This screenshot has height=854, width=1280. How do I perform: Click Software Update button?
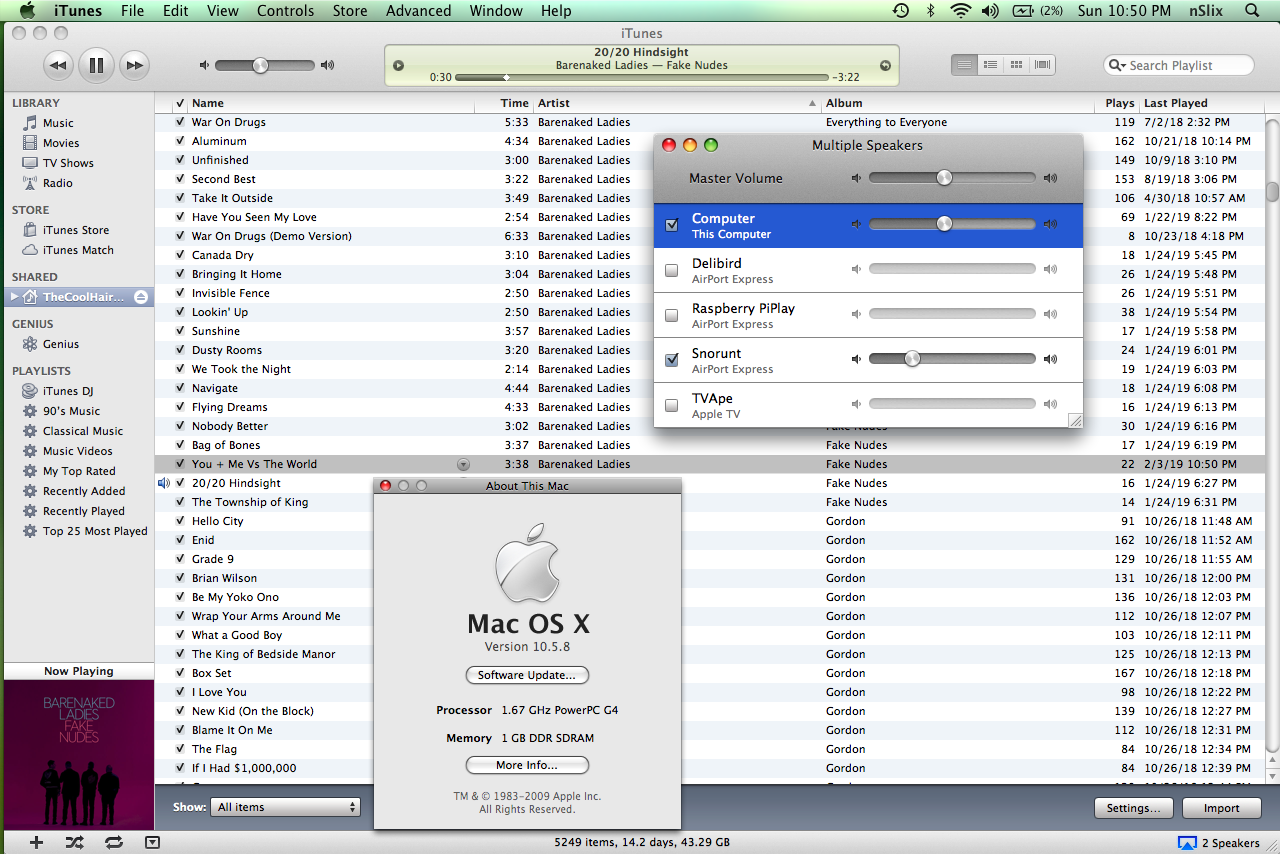click(x=527, y=675)
